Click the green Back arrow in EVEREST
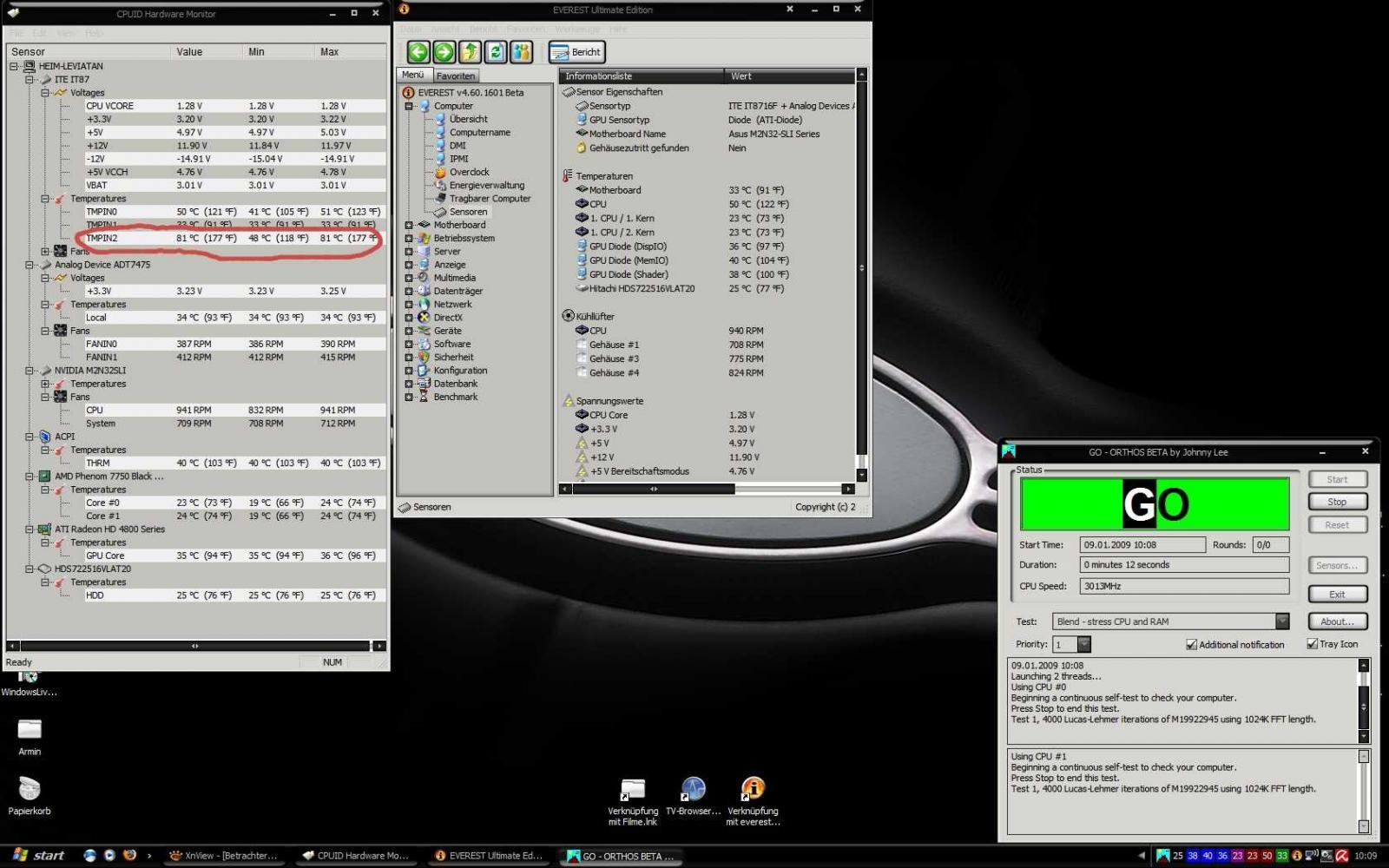 coord(418,52)
